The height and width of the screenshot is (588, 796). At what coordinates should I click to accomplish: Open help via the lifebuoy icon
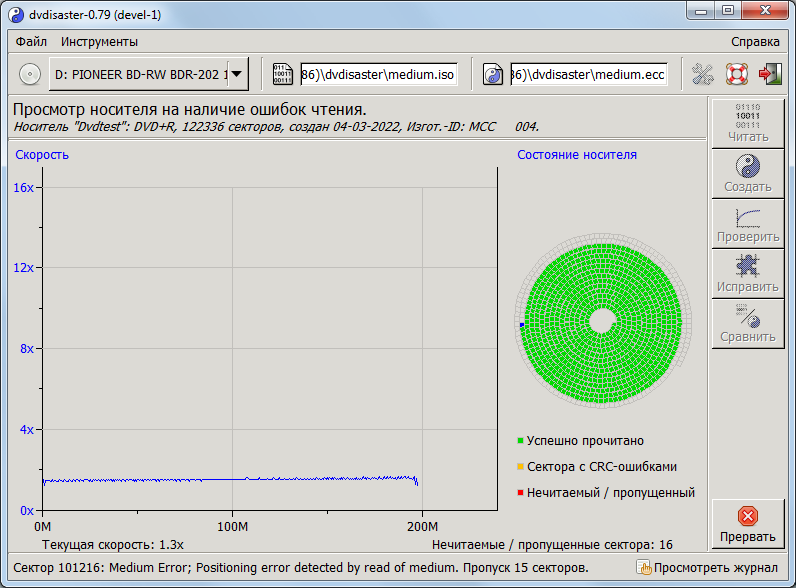click(x=737, y=74)
